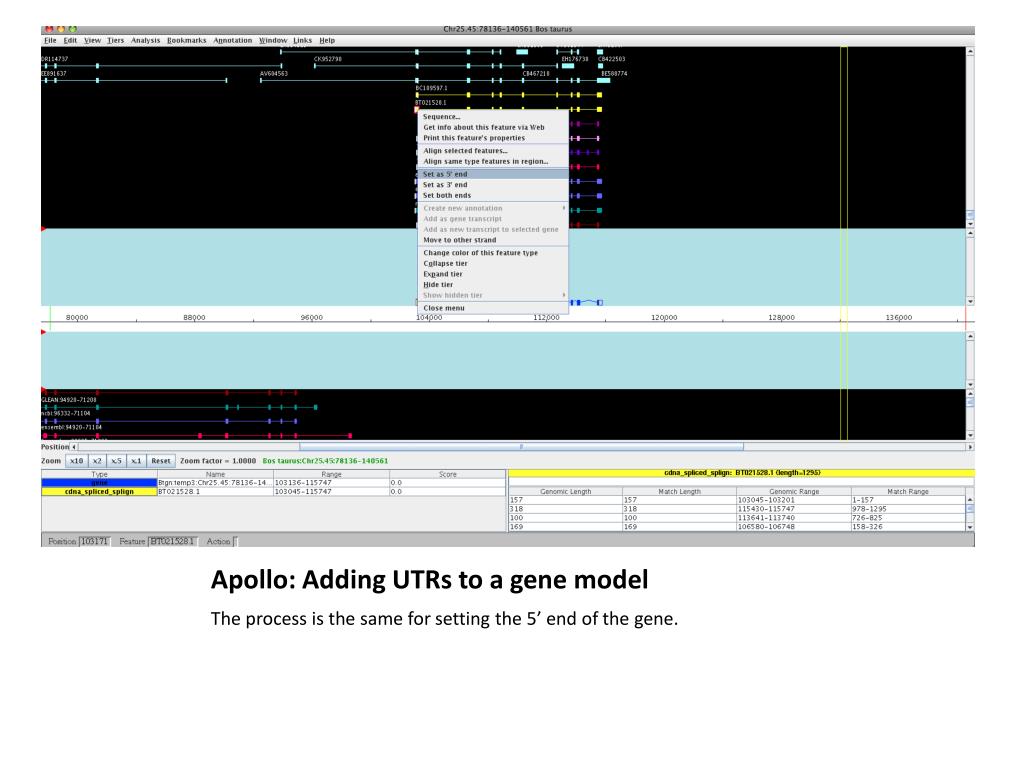Image resolution: width=1024 pixels, height=768 pixels.
Task: Choose "Align same type features in region..."
Action: pyautogui.click(x=493, y=161)
